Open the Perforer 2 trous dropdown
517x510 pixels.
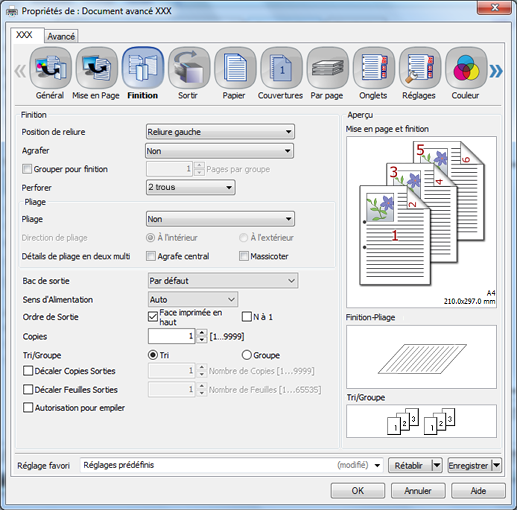point(191,187)
